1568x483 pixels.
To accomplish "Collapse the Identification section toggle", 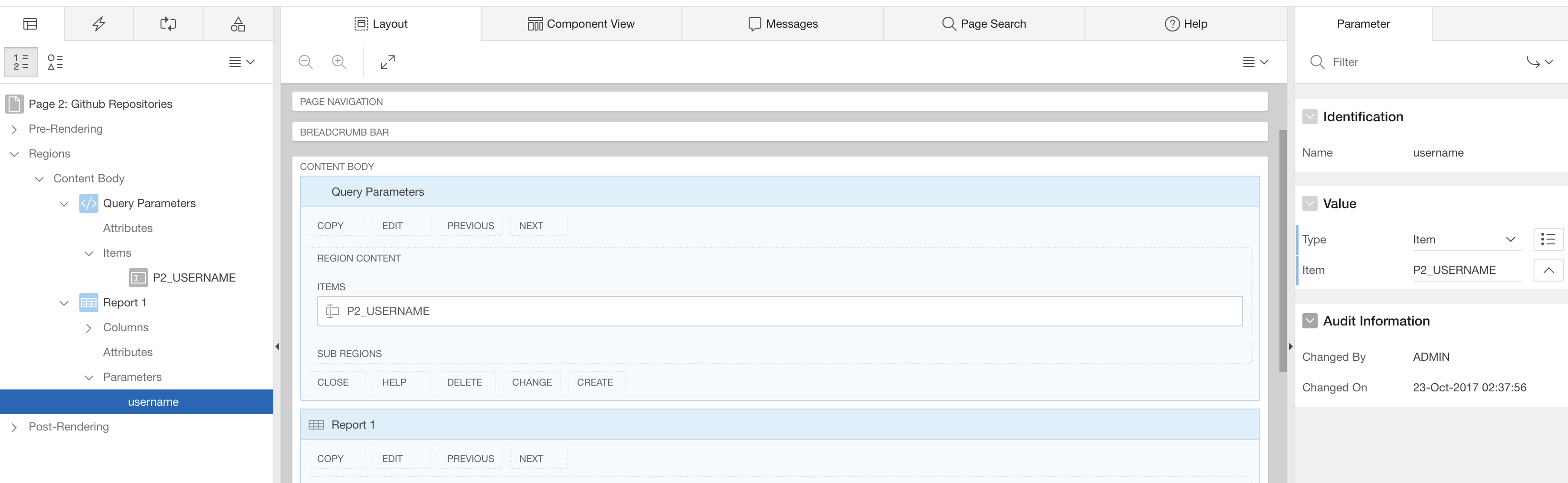I will [1310, 117].
